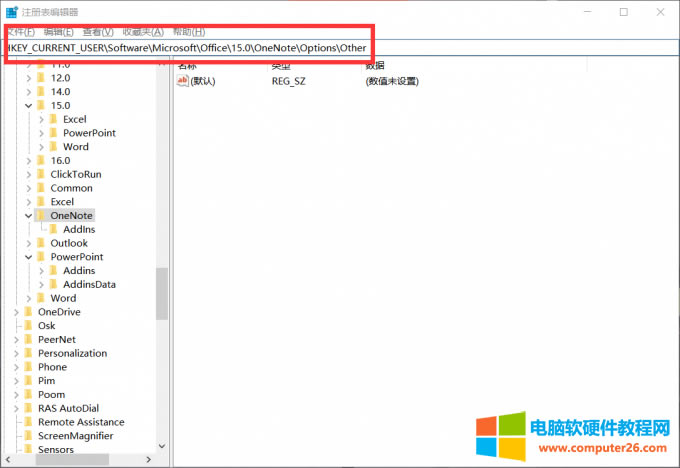Image resolution: width=680 pixels, height=468 pixels.
Task: Click the OneDrive folder icon
Action: [x=29, y=311]
